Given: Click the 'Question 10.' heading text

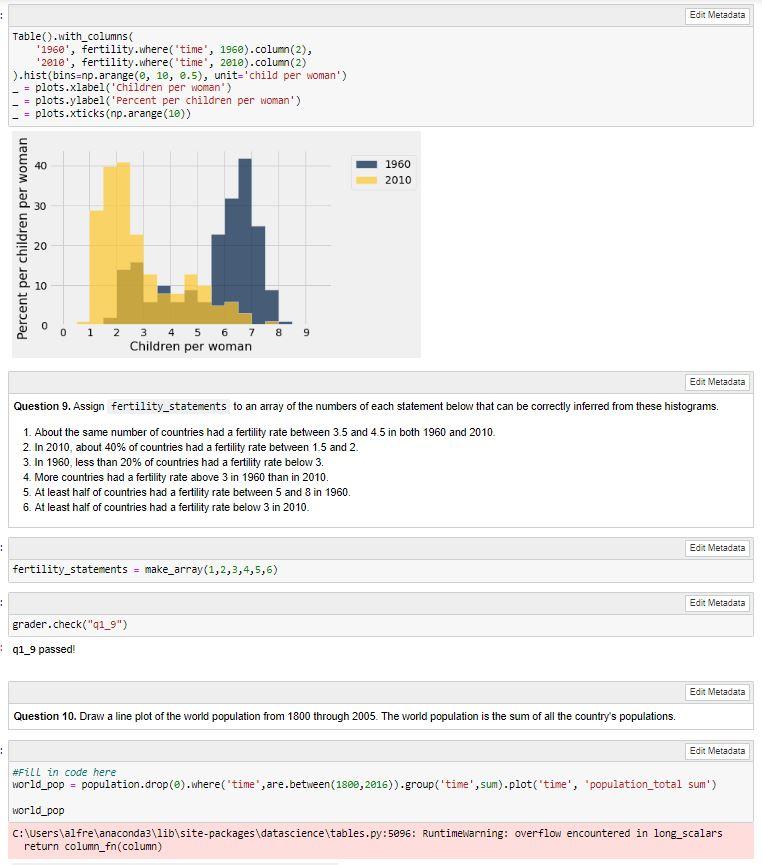Looking at the screenshot, I should click(45, 717).
